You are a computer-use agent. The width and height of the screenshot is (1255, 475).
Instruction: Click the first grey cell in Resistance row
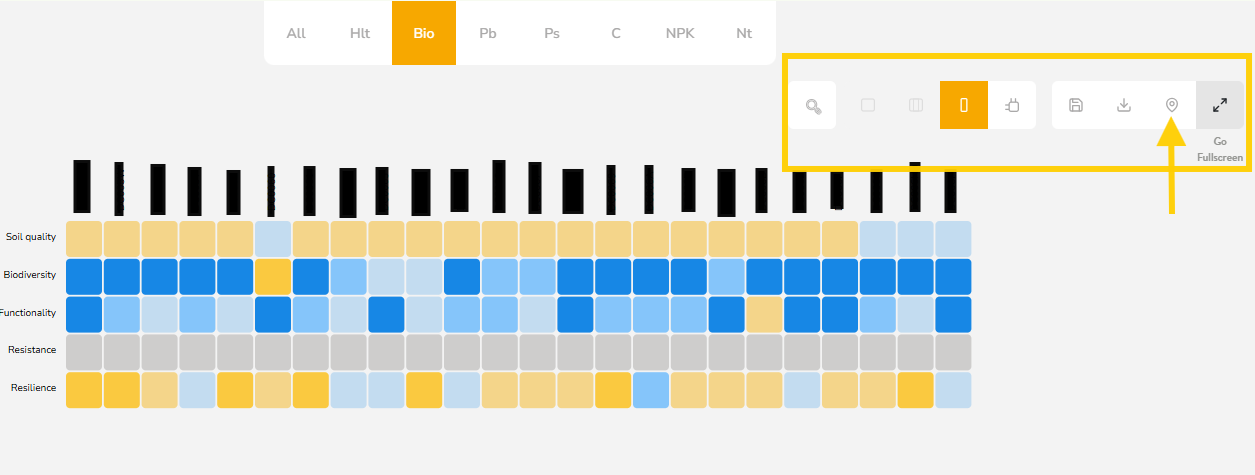[x=84, y=352]
